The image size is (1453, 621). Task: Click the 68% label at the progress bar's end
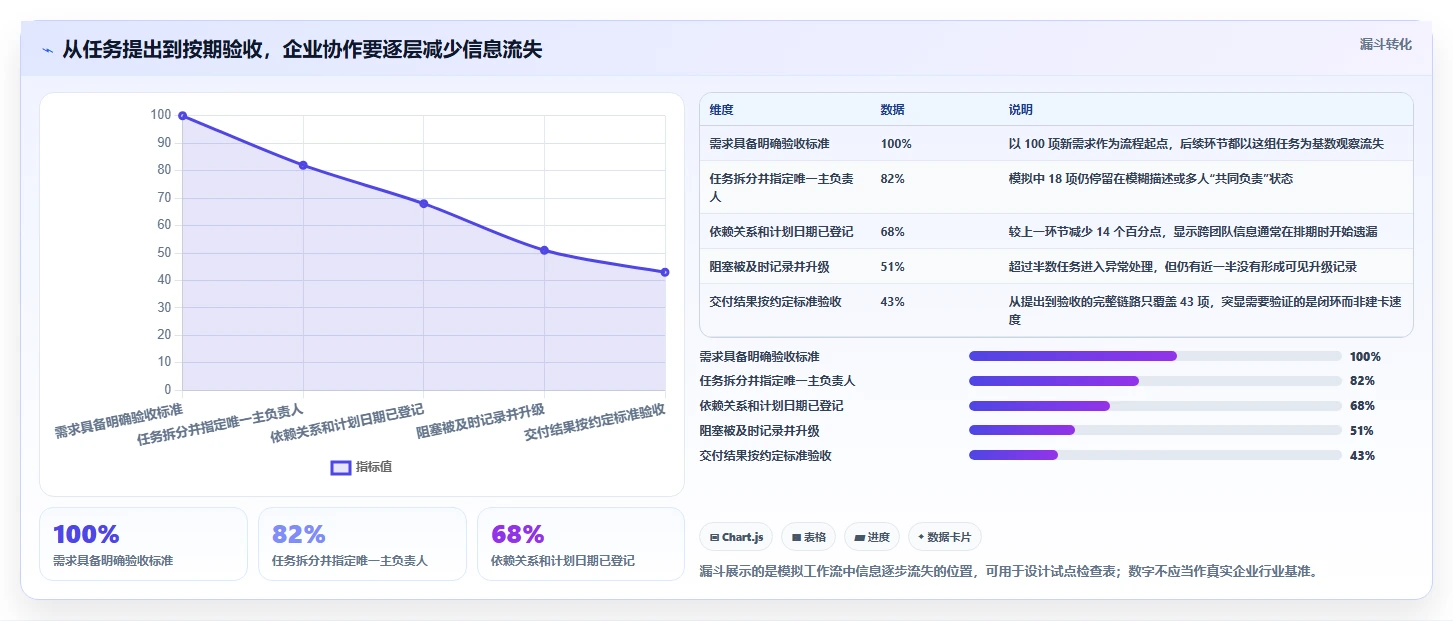pos(1362,406)
